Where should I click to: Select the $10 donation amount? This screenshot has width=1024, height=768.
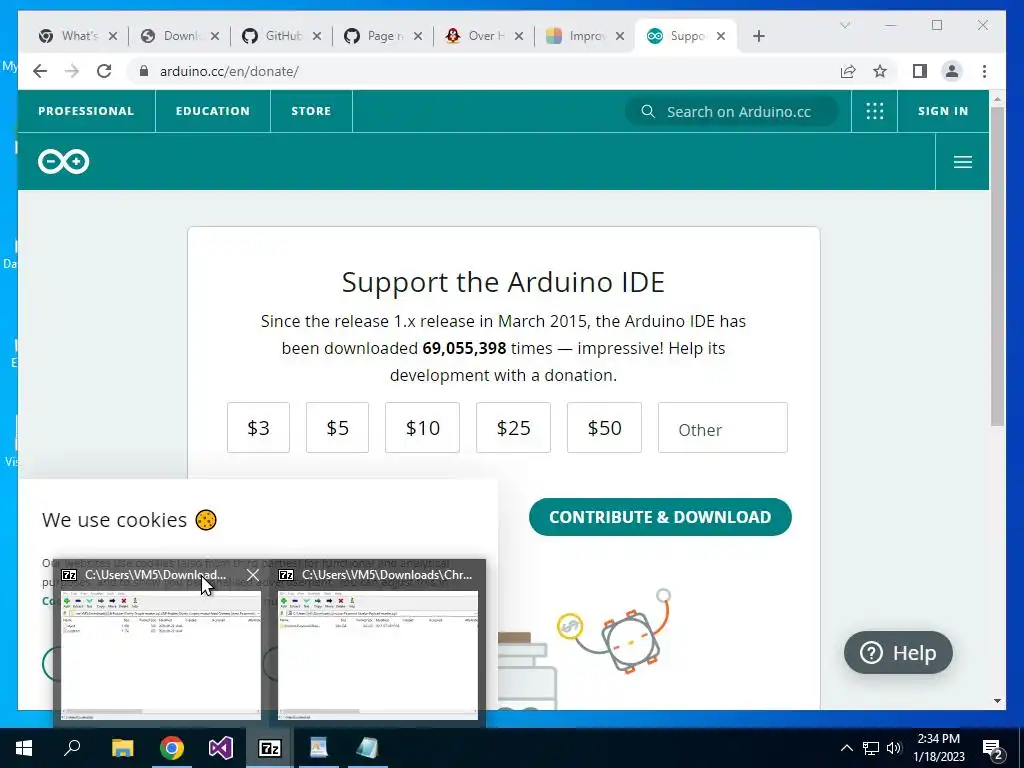[x=423, y=428]
